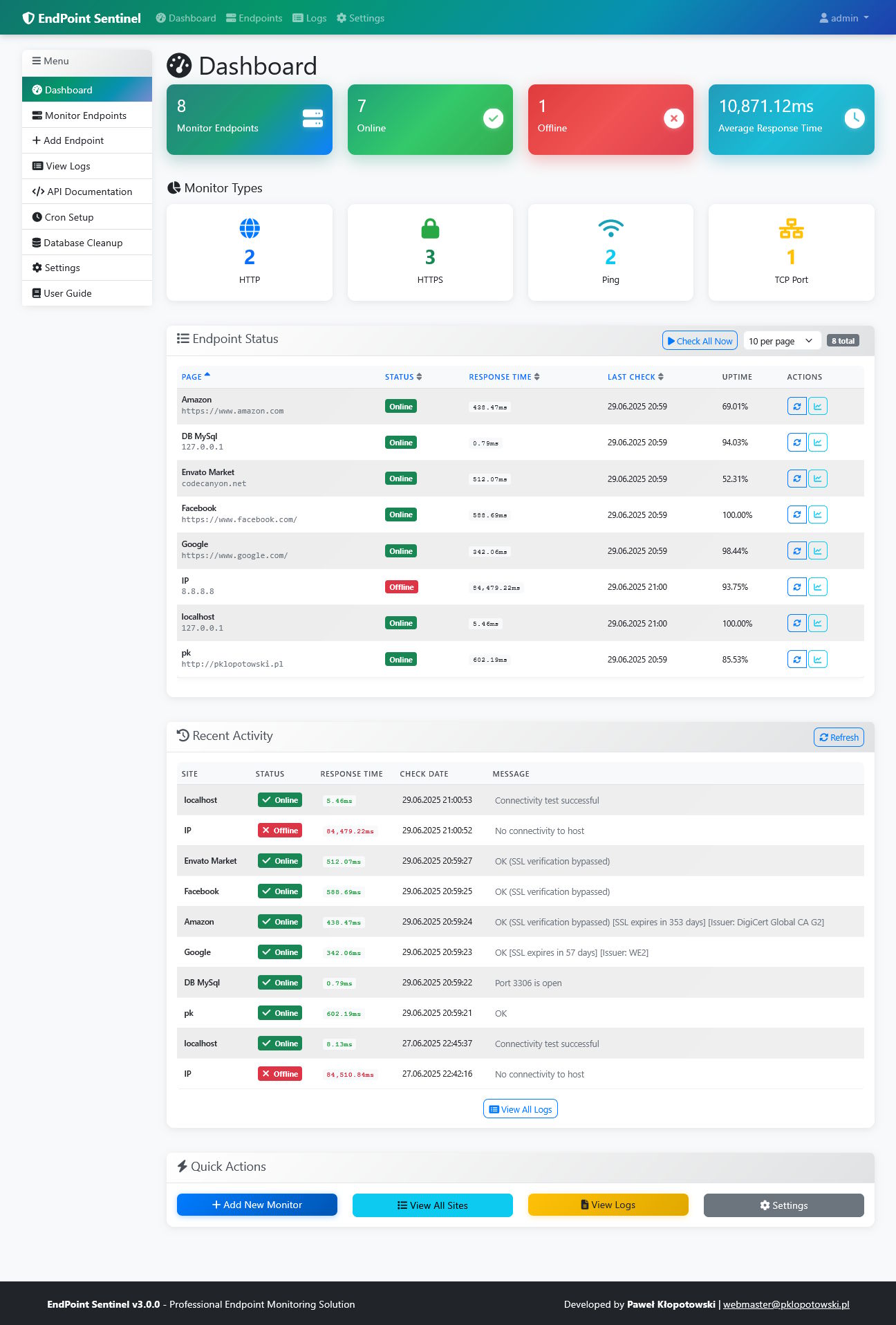
Task: Open Endpoints in top navigation bar
Action: point(254,18)
